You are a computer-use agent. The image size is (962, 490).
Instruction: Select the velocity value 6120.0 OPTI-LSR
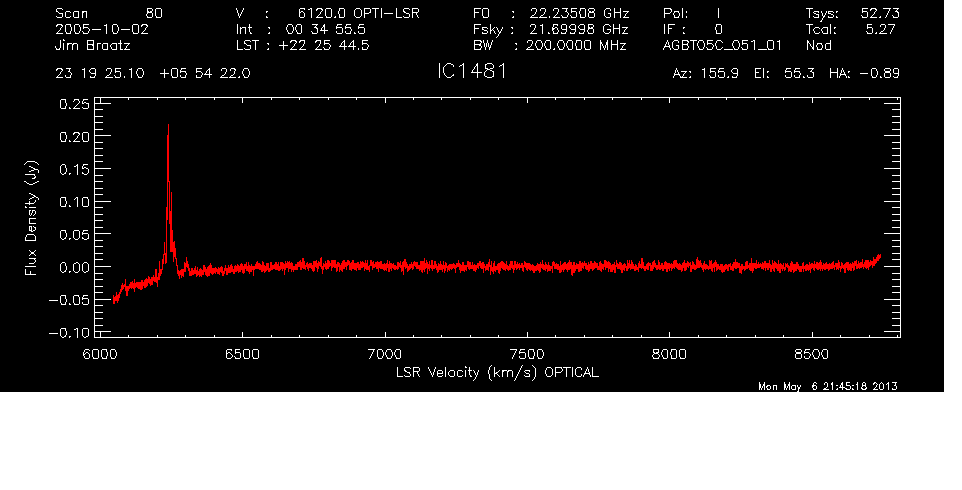358,13
